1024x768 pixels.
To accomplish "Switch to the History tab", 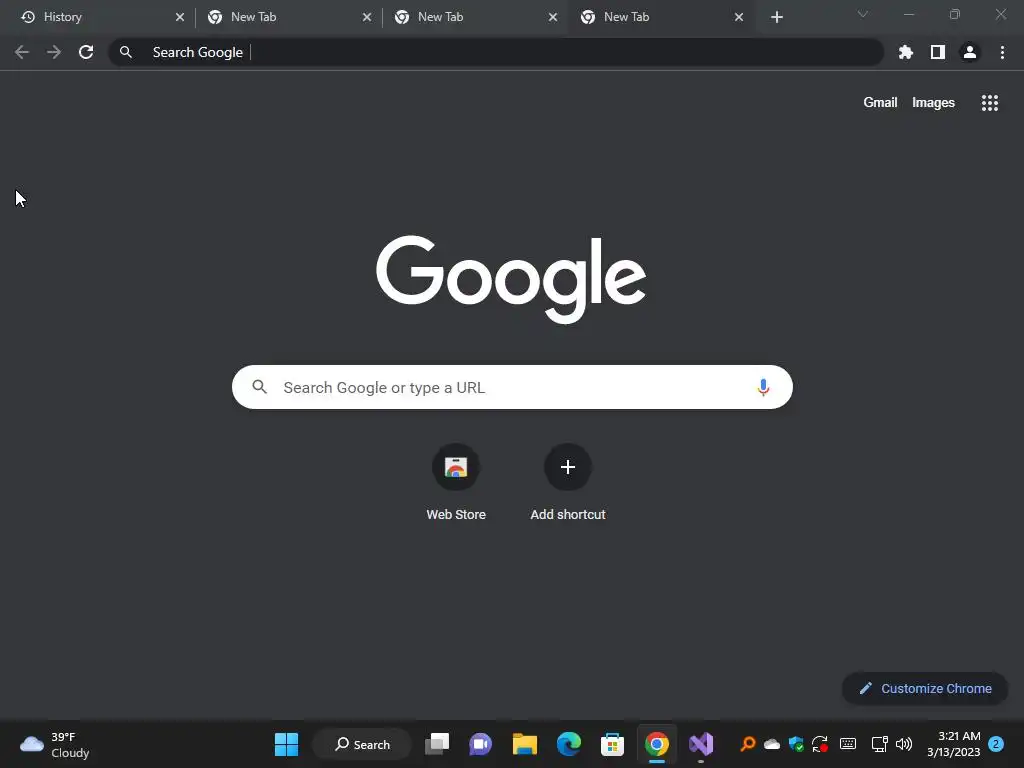I will pos(98,17).
